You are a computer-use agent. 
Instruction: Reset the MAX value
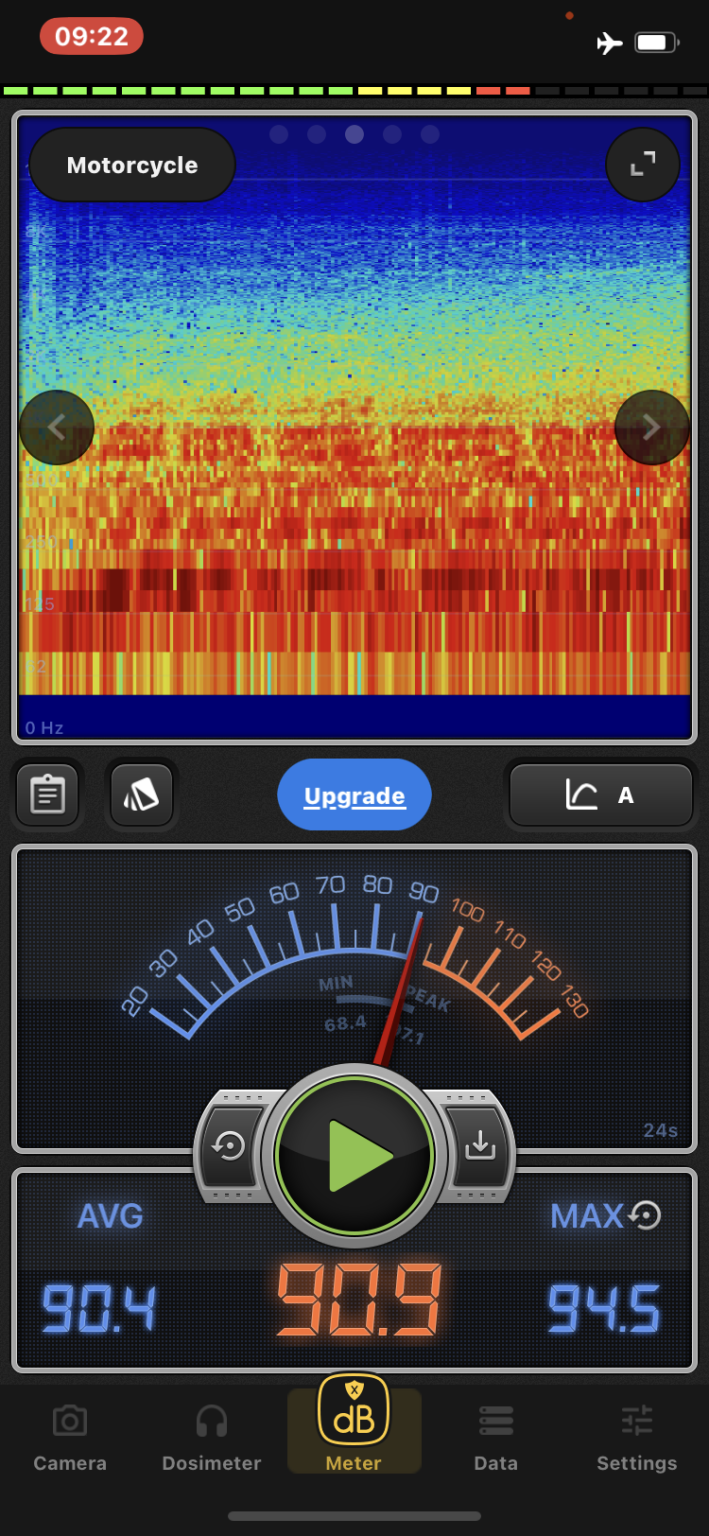646,1215
